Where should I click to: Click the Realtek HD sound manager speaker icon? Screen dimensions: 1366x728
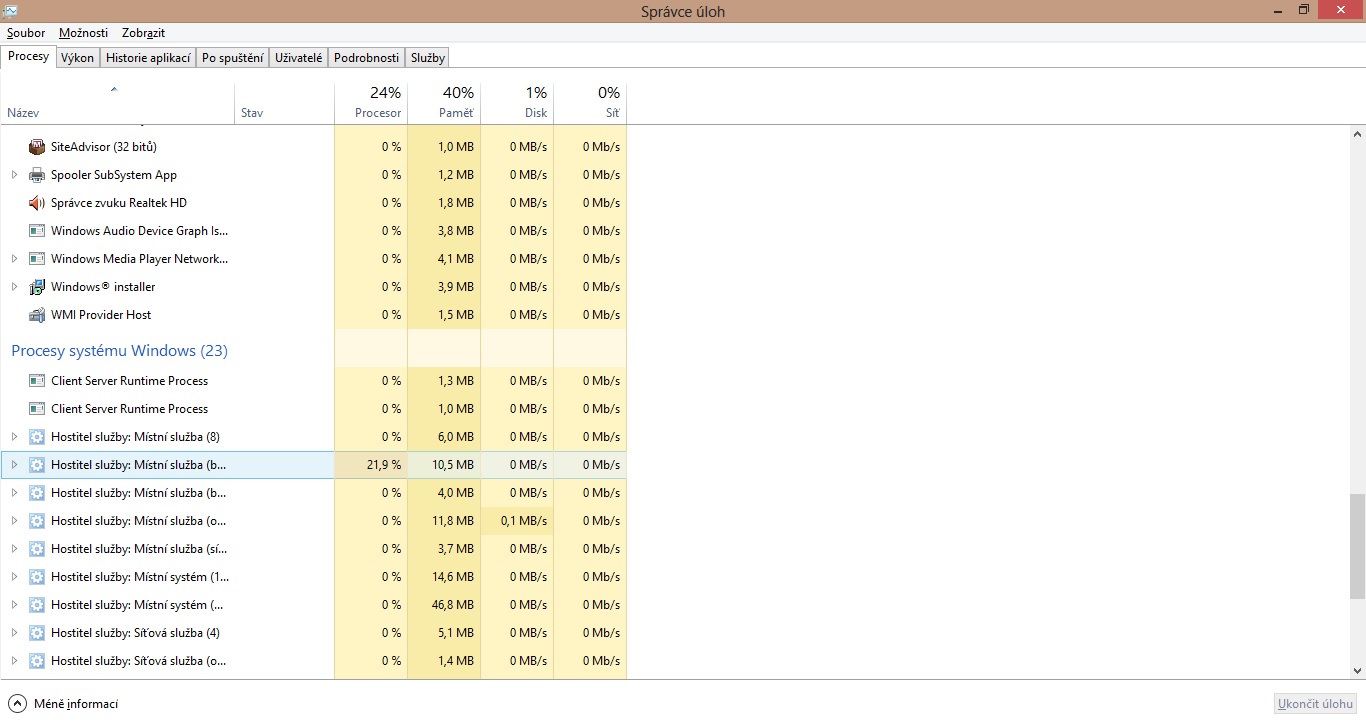(37, 203)
